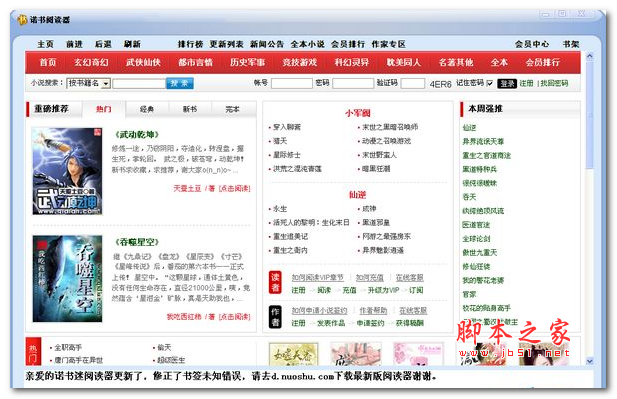Screen dimensions: 617x399
Task: Open 更新列表 from the toolbar
Action: coord(226,44)
